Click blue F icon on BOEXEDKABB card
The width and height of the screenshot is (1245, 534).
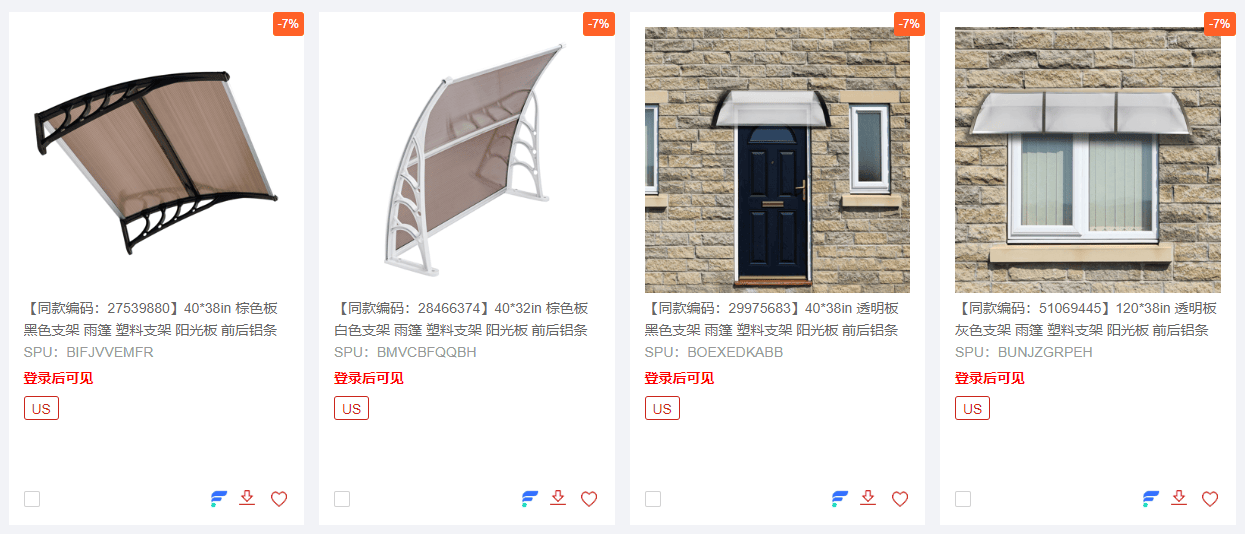tap(840, 499)
